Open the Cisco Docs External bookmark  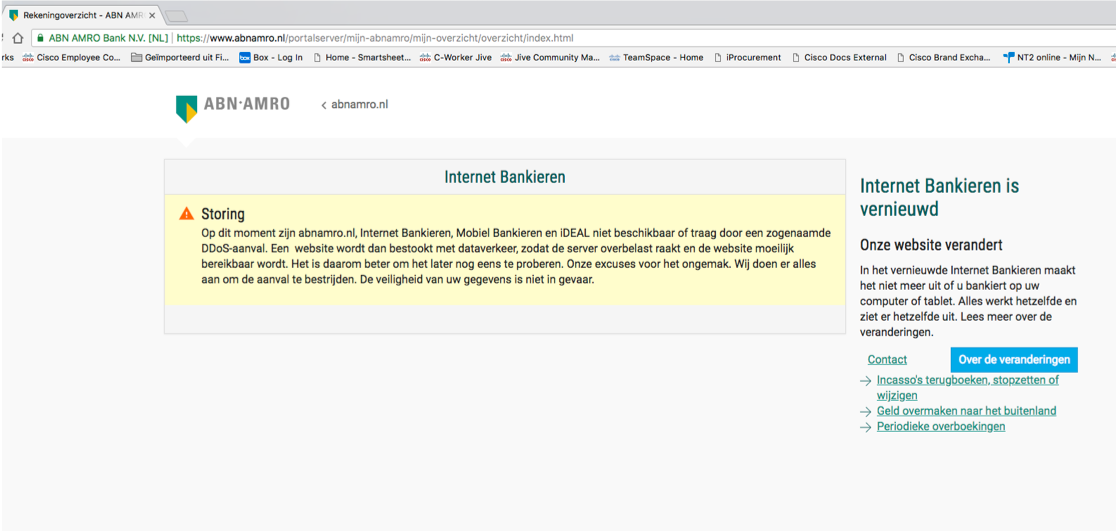click(x=839, y=58)
